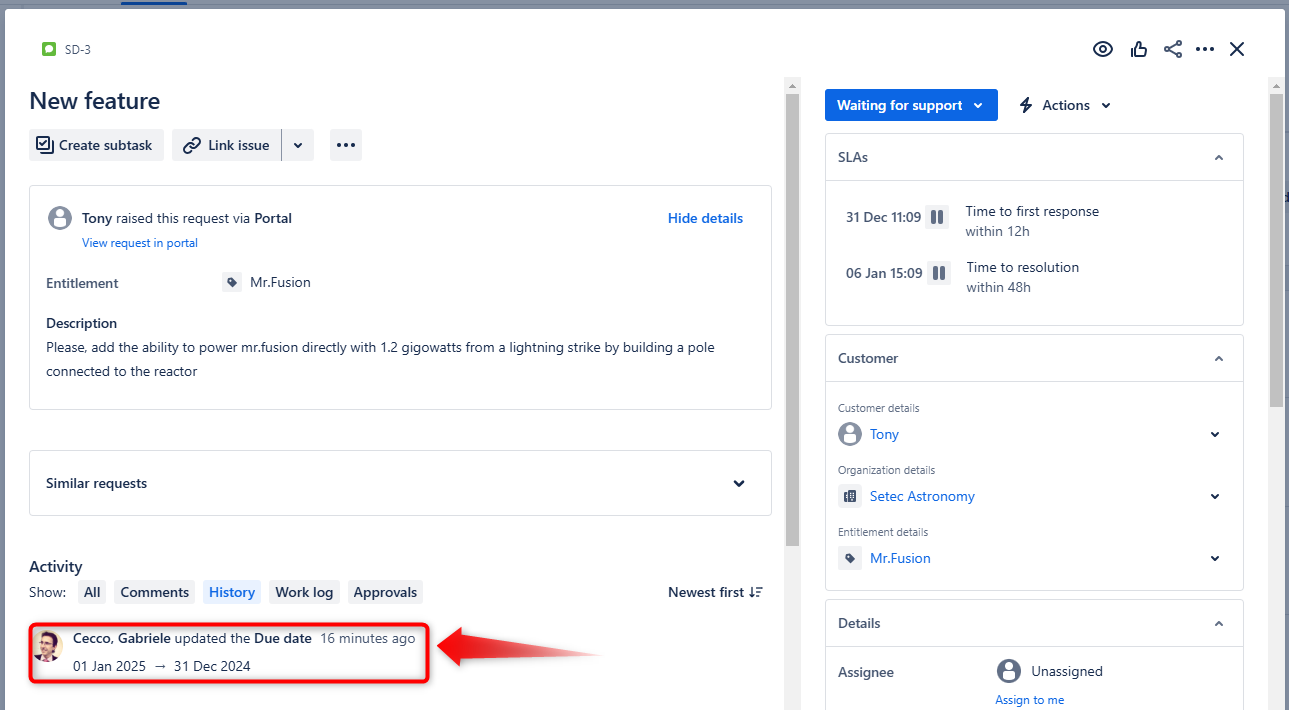This screenshot has height=710, width=1289.
Task: Click Time to first response SLA text
Action: click(1032, 211)
